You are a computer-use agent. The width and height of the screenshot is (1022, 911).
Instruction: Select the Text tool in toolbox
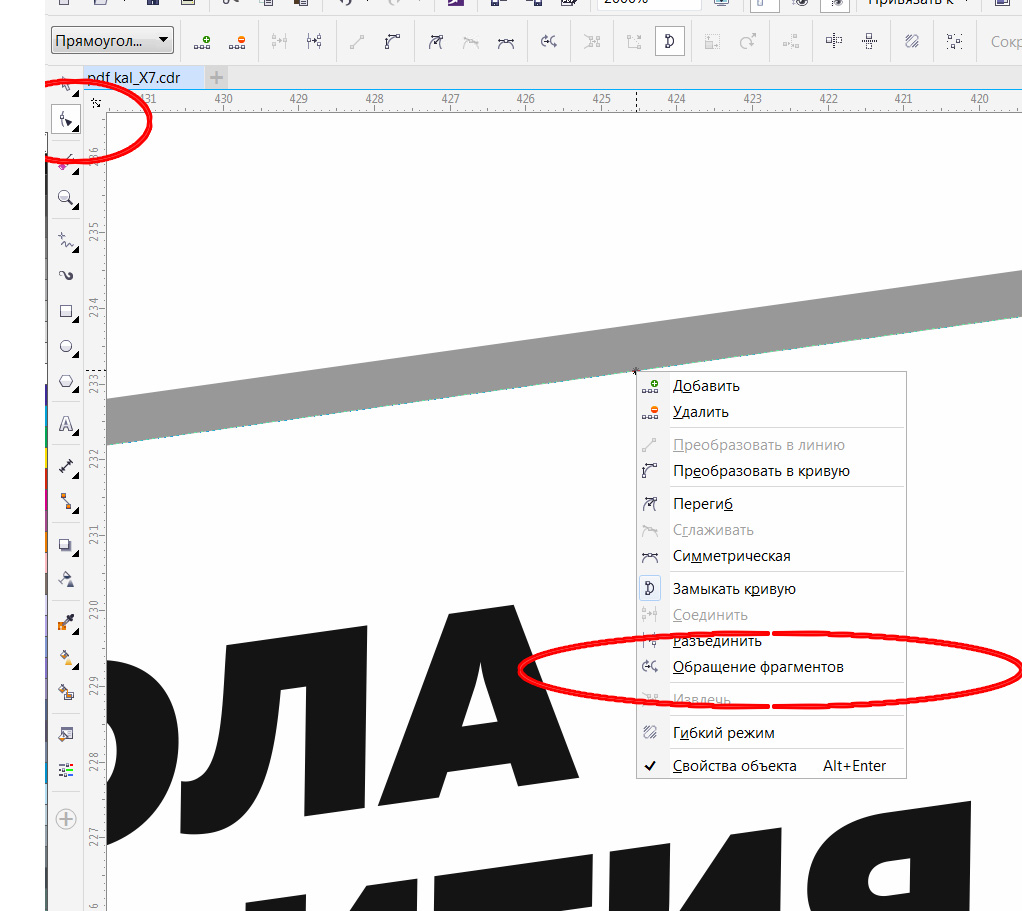[x=66, y=424]
